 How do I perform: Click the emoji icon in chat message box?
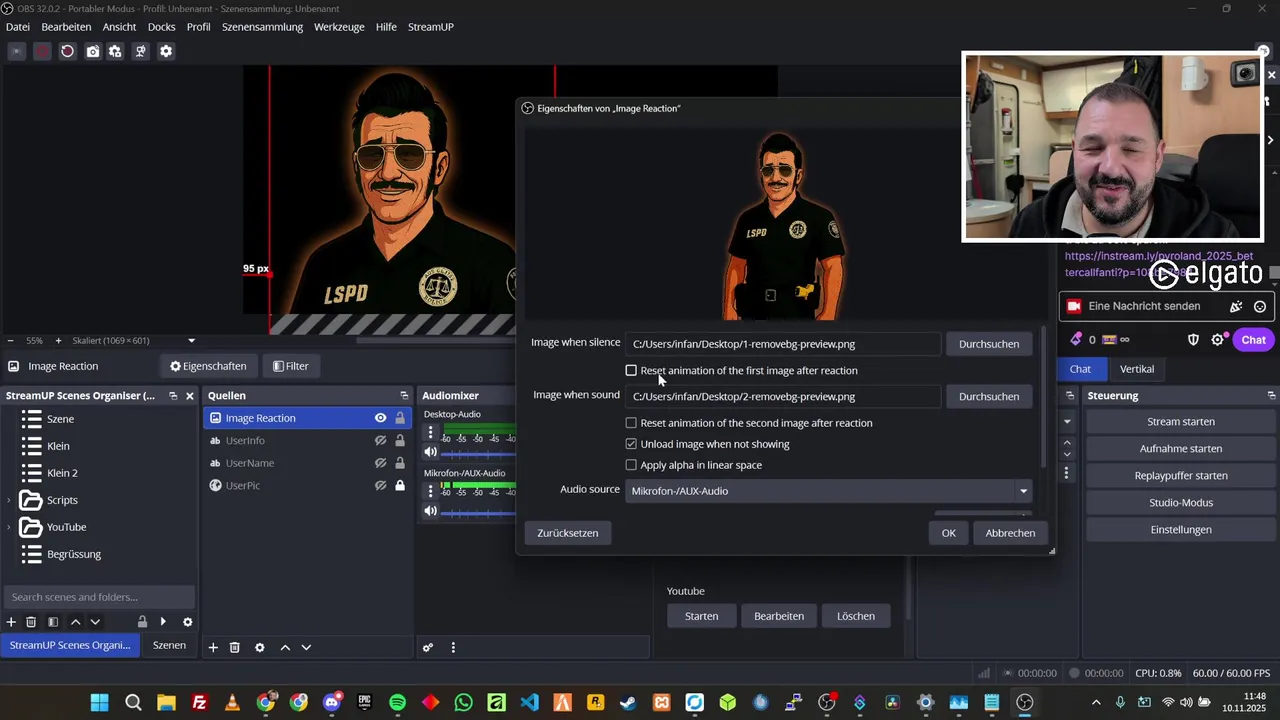[1260, 307]
